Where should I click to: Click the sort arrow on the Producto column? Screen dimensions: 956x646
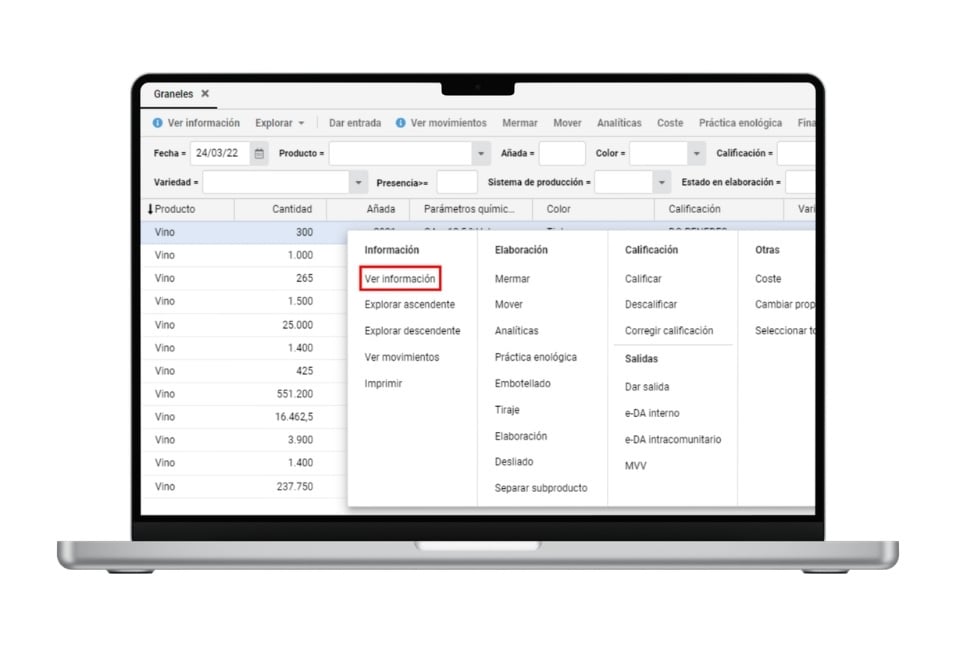click(150, 209)
